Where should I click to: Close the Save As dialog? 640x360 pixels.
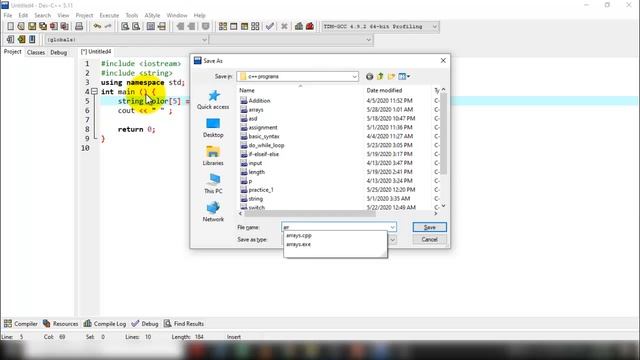coord(443,60)
